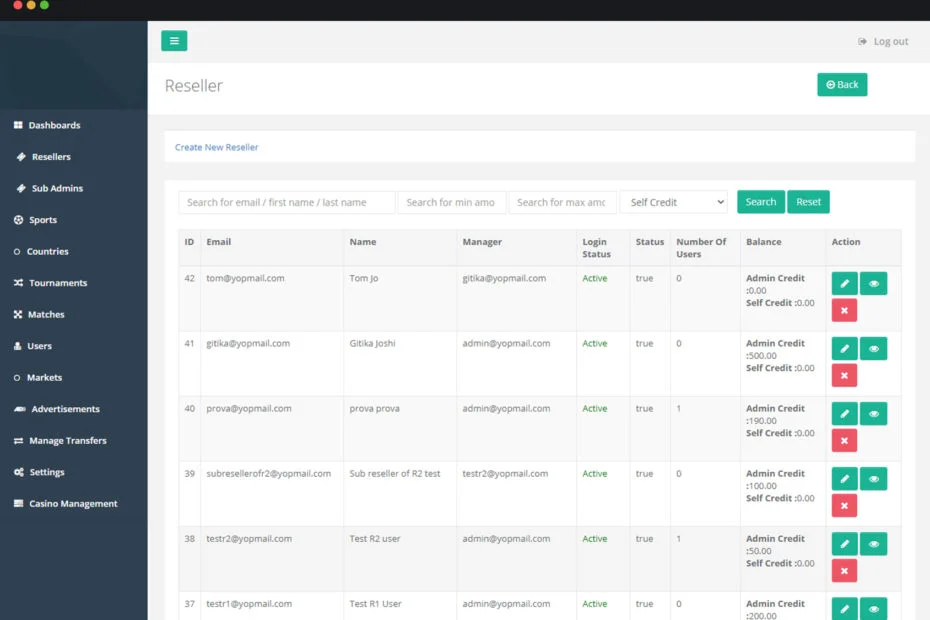Click the Reset button
Image resolution: width=930 pixels, height=620 pixels.
[x=808, y=202]
